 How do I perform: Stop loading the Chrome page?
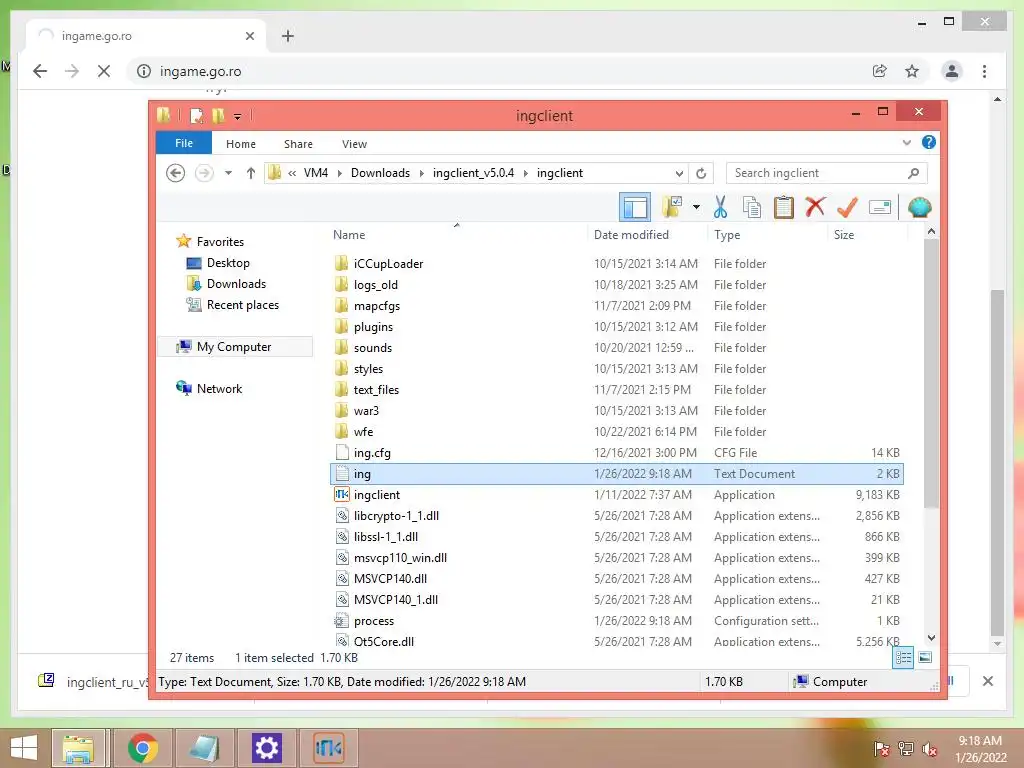pyautogui.click(x=104, y=71)
